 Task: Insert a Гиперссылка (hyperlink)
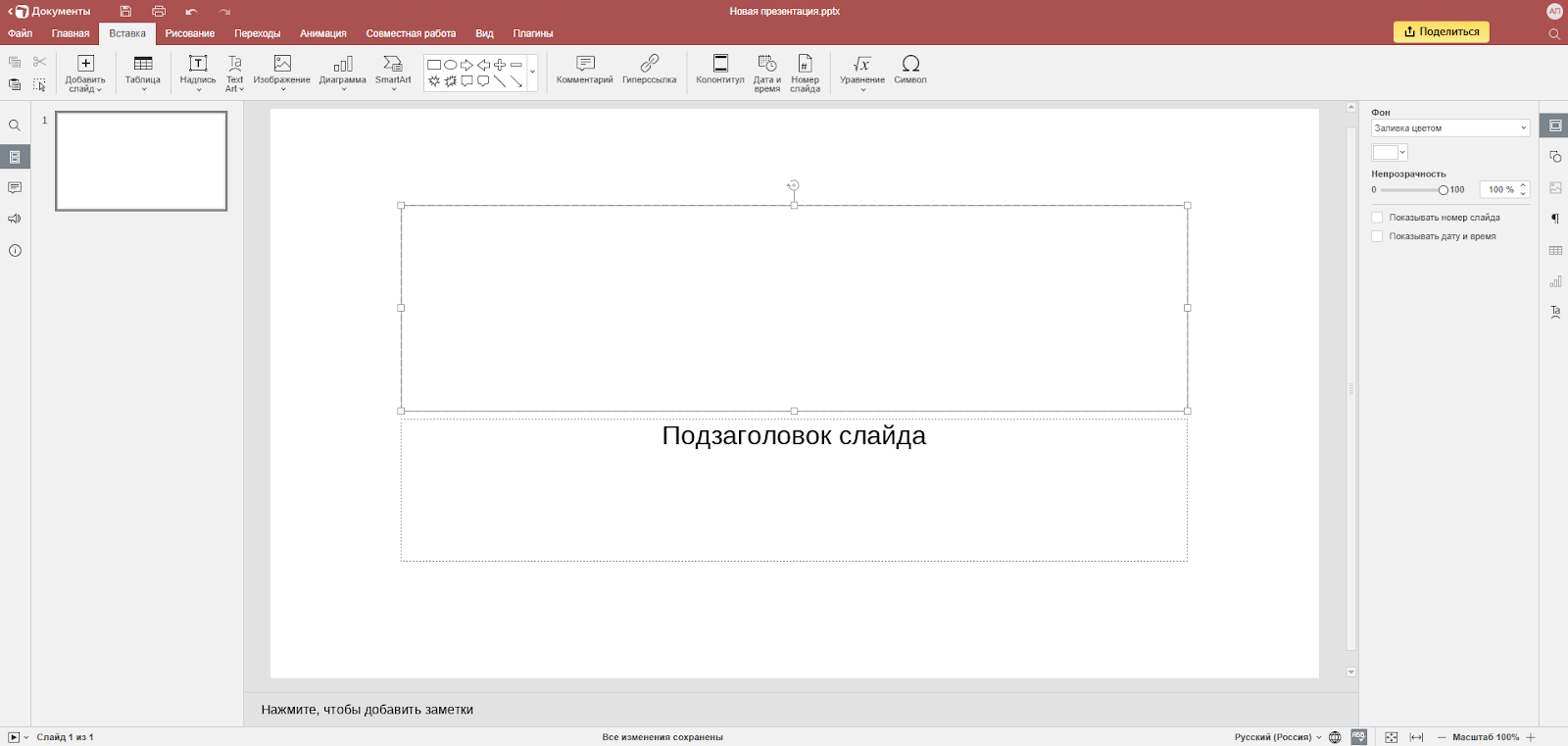650,71
